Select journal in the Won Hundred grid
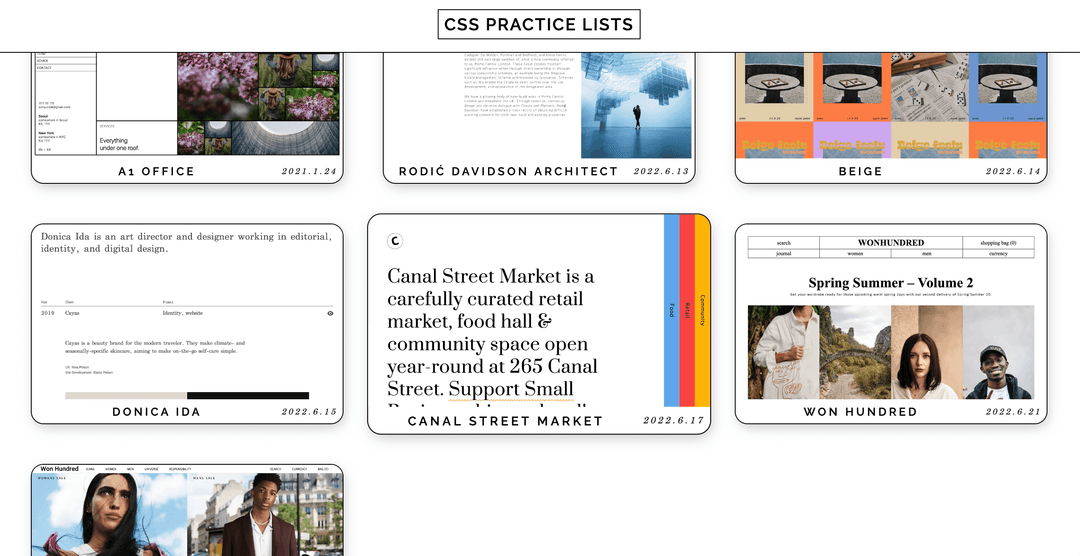This screenshot has height=556, width=1080. pyautogui.click(x=783, y=254)
